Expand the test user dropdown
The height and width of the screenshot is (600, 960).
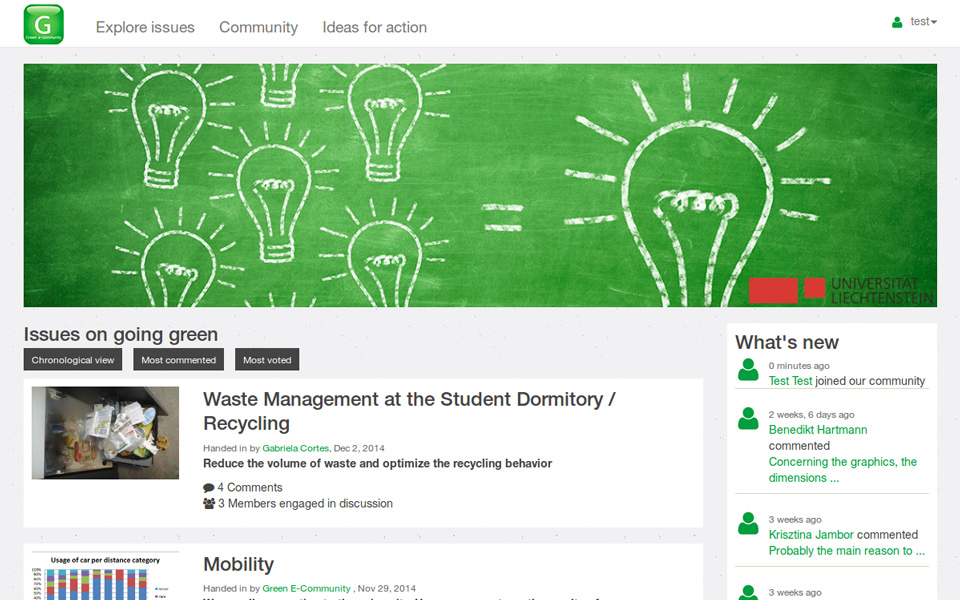(923, 21)
